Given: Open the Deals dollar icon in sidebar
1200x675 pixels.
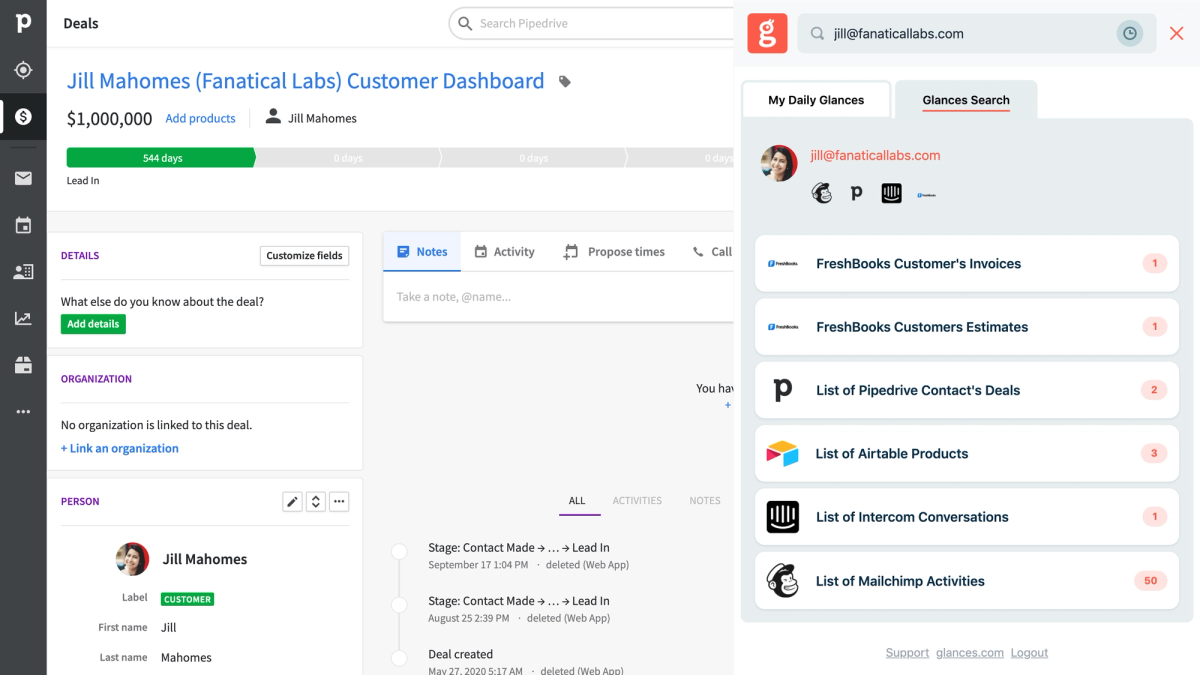Looking at the screenshot, I should [x=23, y=117].
